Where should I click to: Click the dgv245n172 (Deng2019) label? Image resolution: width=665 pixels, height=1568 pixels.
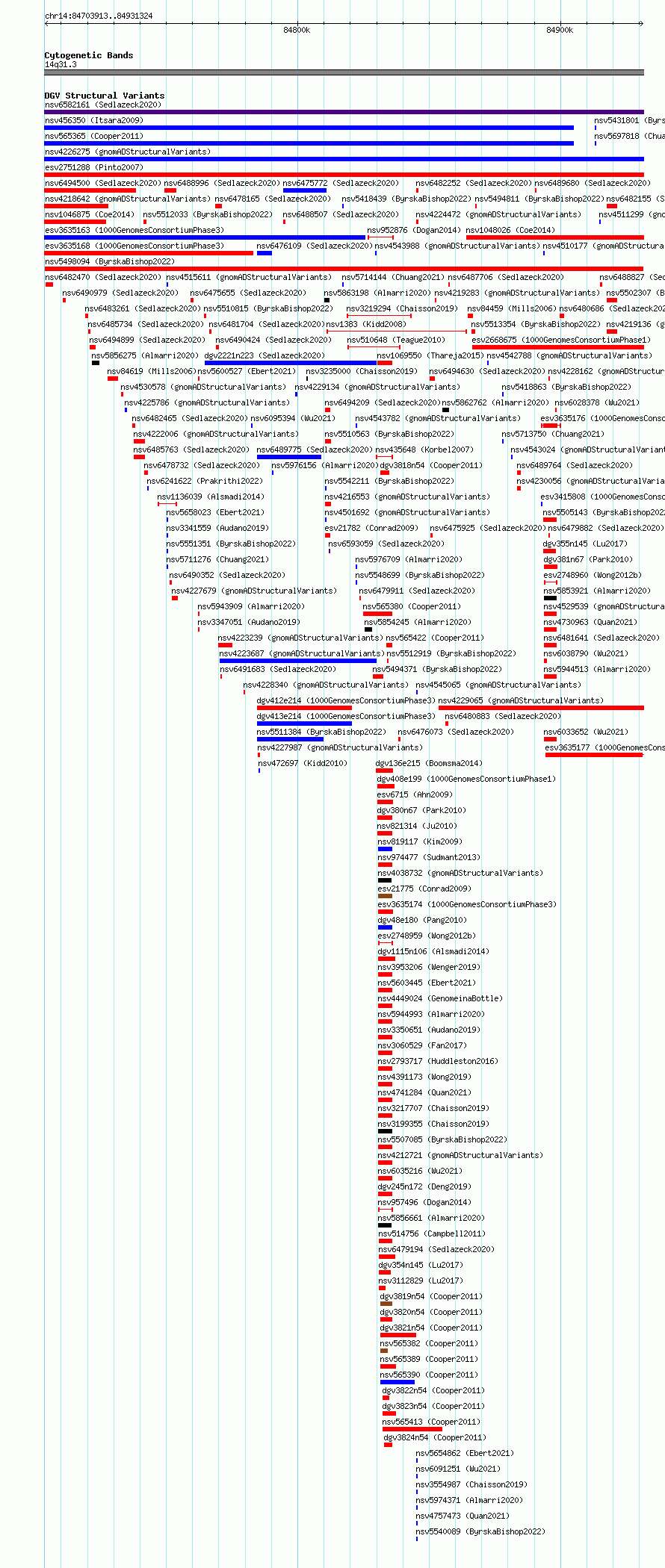pyautogui.click(x=424, y=1186)
